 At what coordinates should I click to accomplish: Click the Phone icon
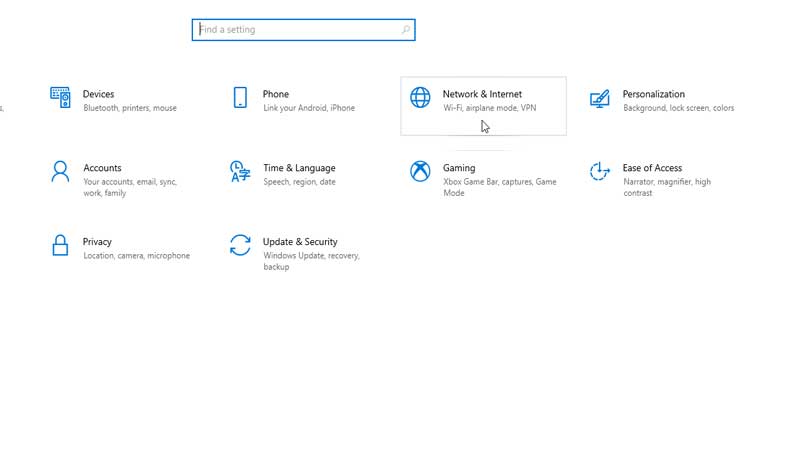tap(240, 97)
